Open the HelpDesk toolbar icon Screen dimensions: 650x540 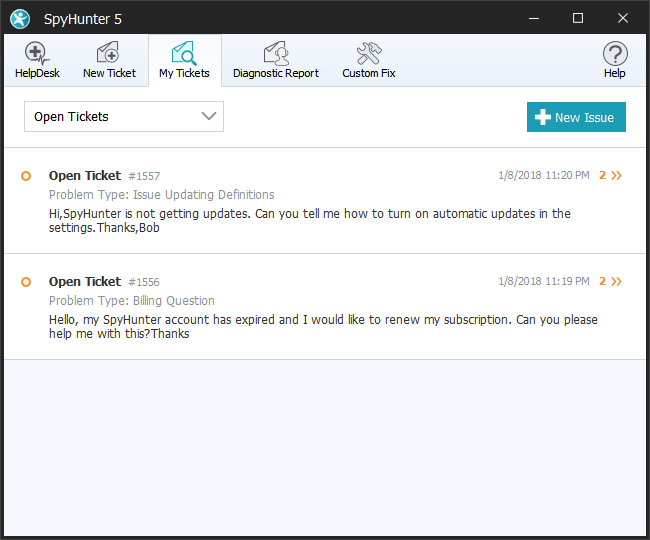point(37,54)
